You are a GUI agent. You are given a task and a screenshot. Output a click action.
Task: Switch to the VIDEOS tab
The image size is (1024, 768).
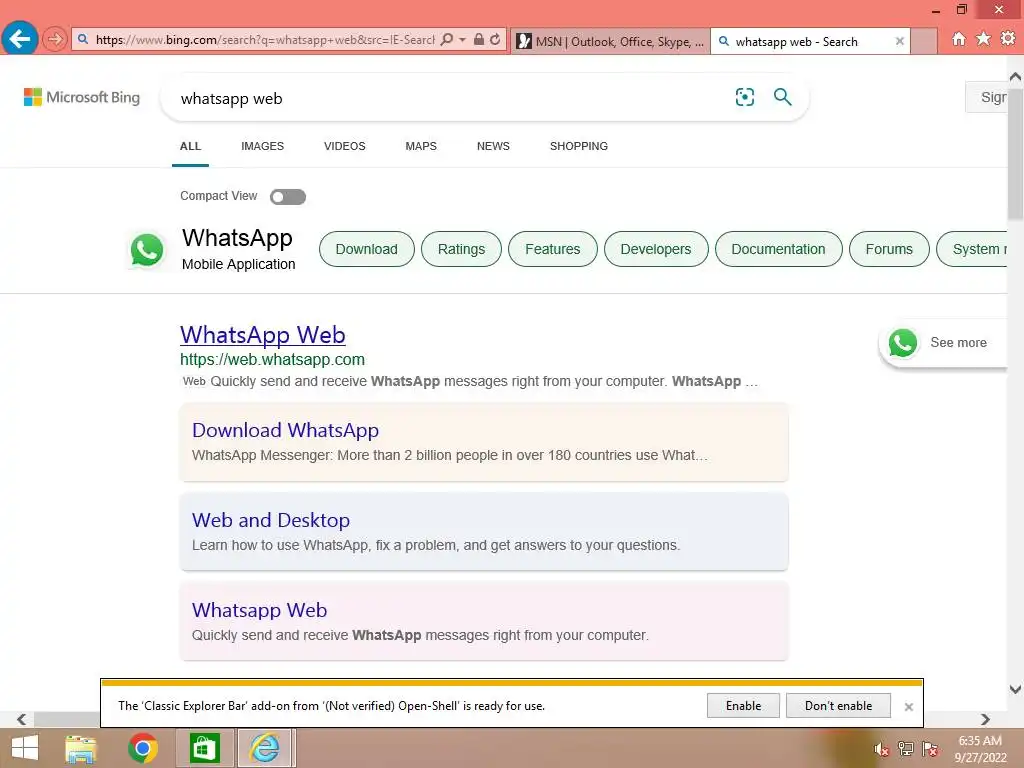[x=345, y=146]
